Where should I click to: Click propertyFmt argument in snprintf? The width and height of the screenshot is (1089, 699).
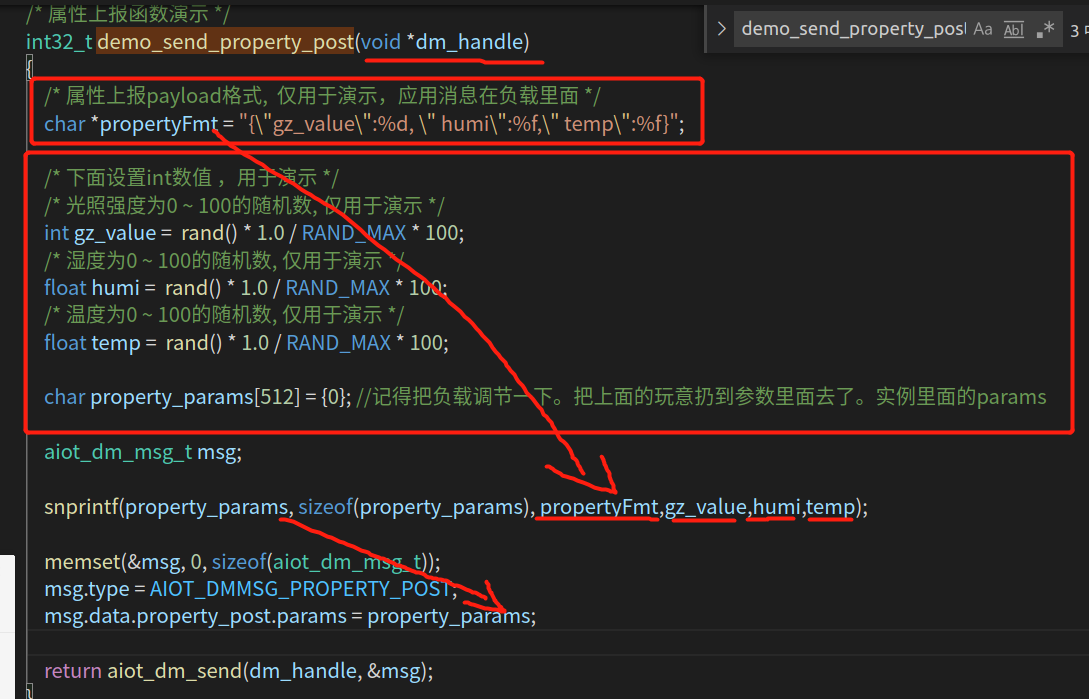pyautogui.click(x=599, y=507)
